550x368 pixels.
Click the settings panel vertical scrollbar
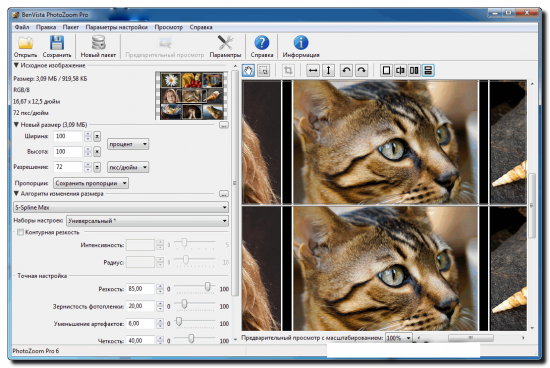tap(235, 182)
